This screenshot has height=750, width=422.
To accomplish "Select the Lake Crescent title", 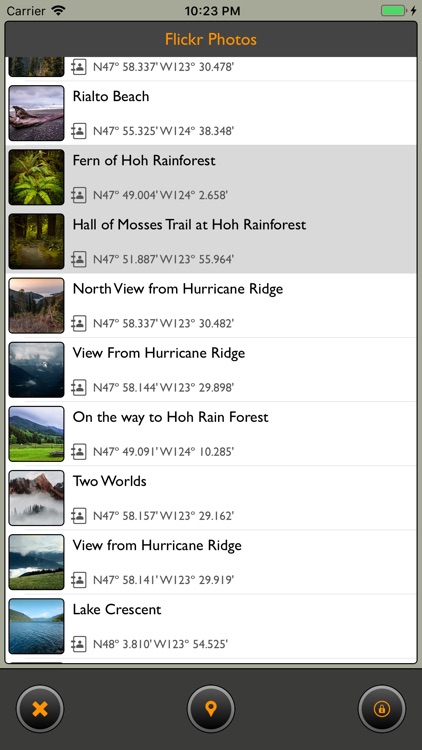I will 117,609.
